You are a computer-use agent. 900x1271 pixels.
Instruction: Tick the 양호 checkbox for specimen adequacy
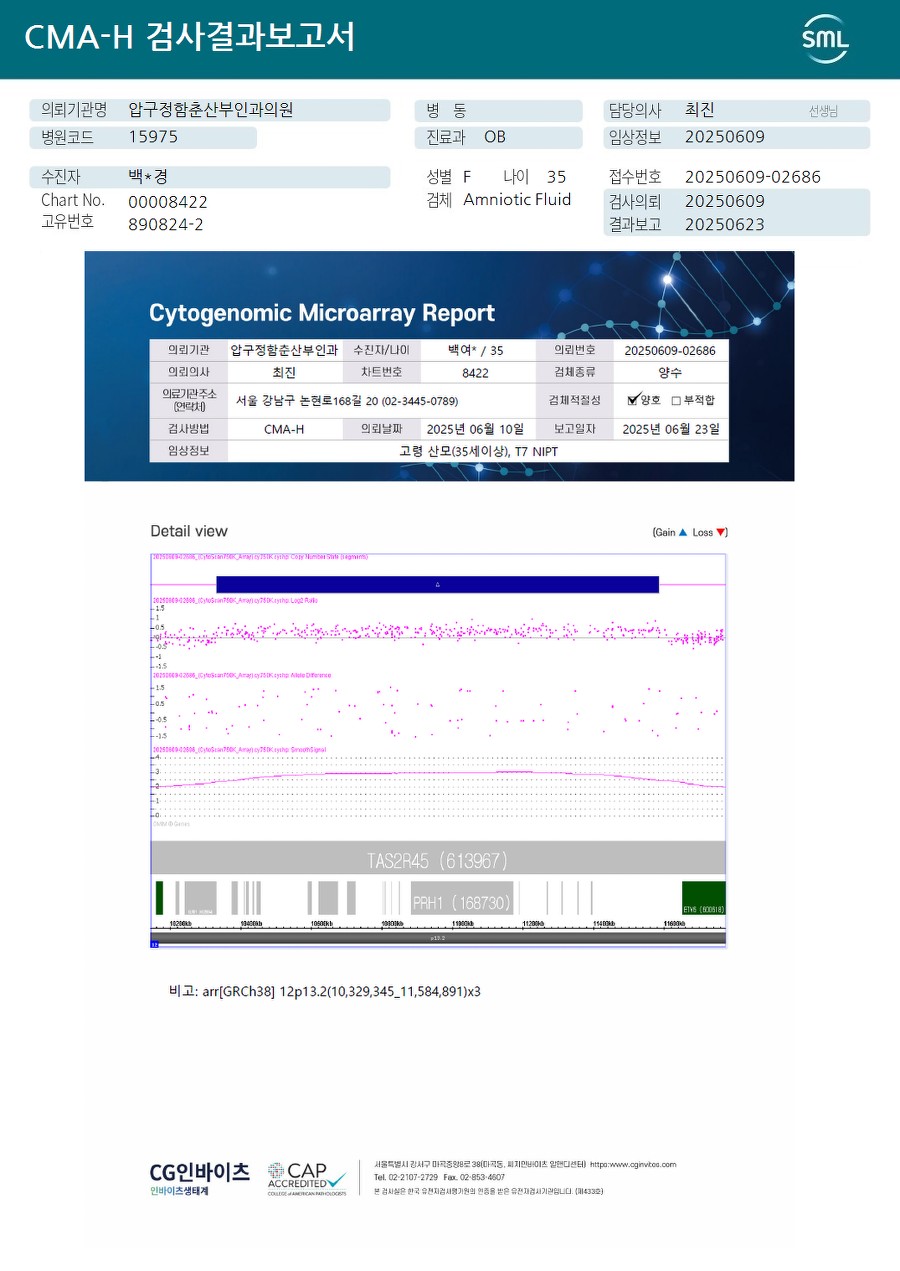point(632,400)
